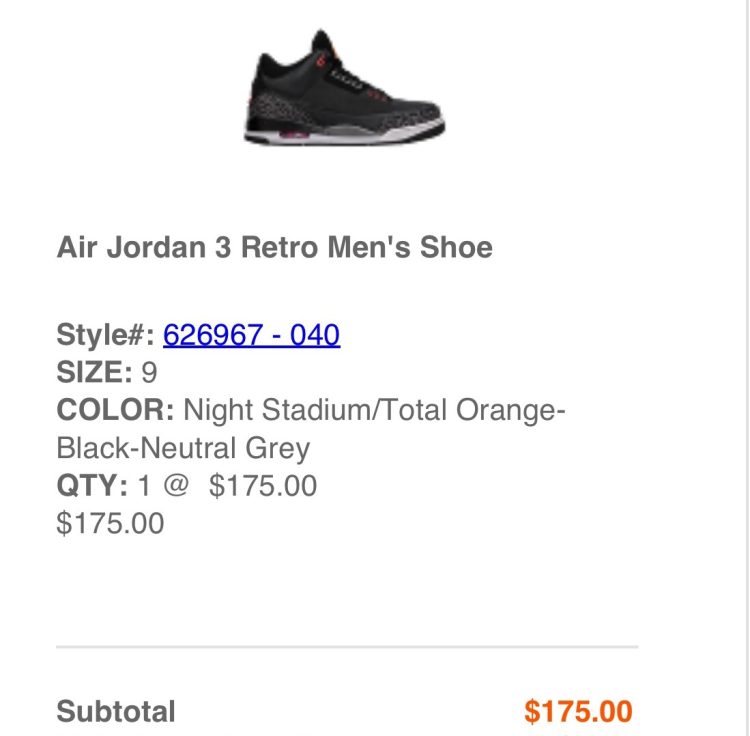750x736 pixels.
Task: Click the horizontal divider above Subtotal
Action: click(346, 647)
